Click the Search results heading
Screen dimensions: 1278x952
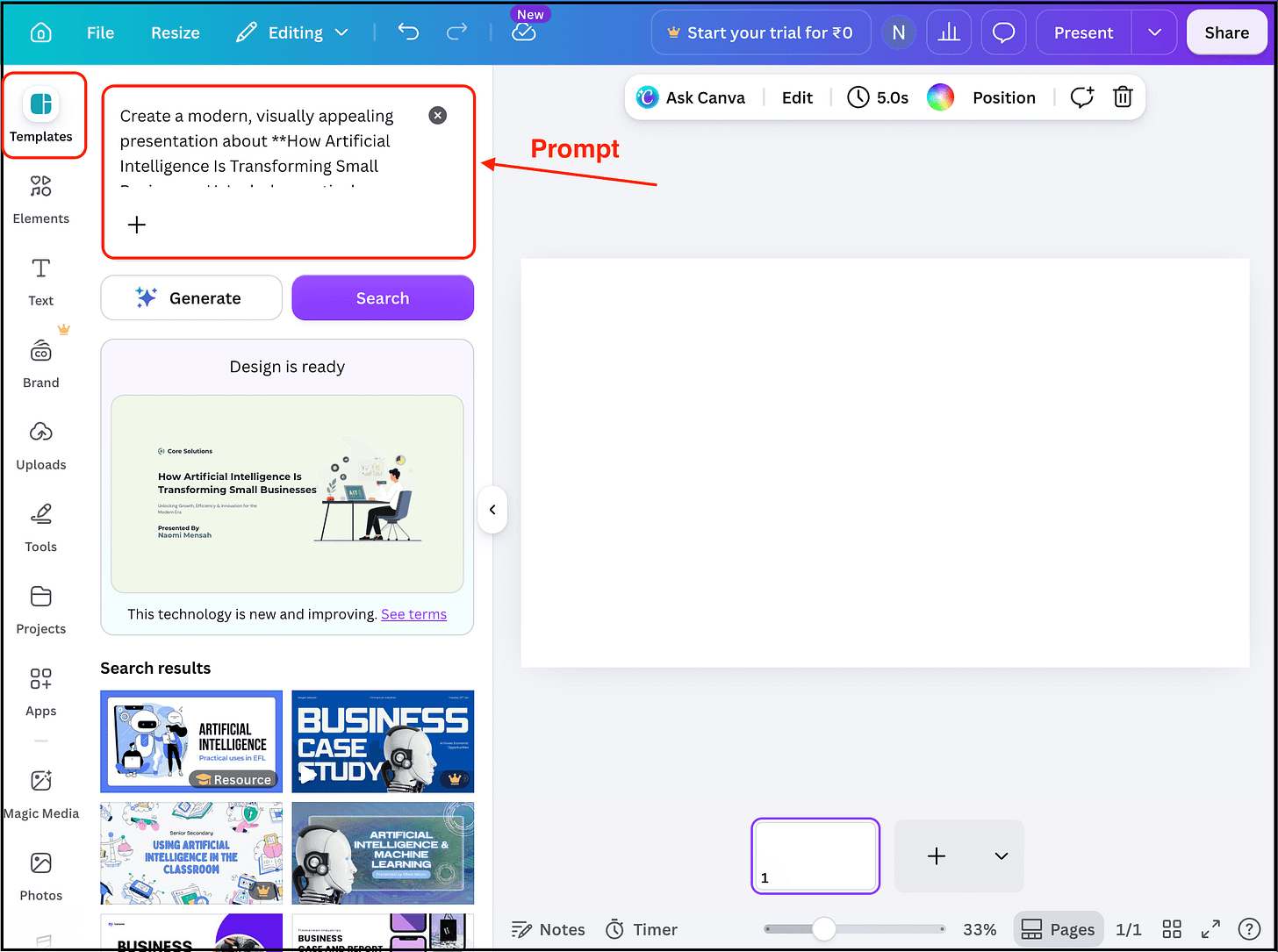click(x=155, y=668)
